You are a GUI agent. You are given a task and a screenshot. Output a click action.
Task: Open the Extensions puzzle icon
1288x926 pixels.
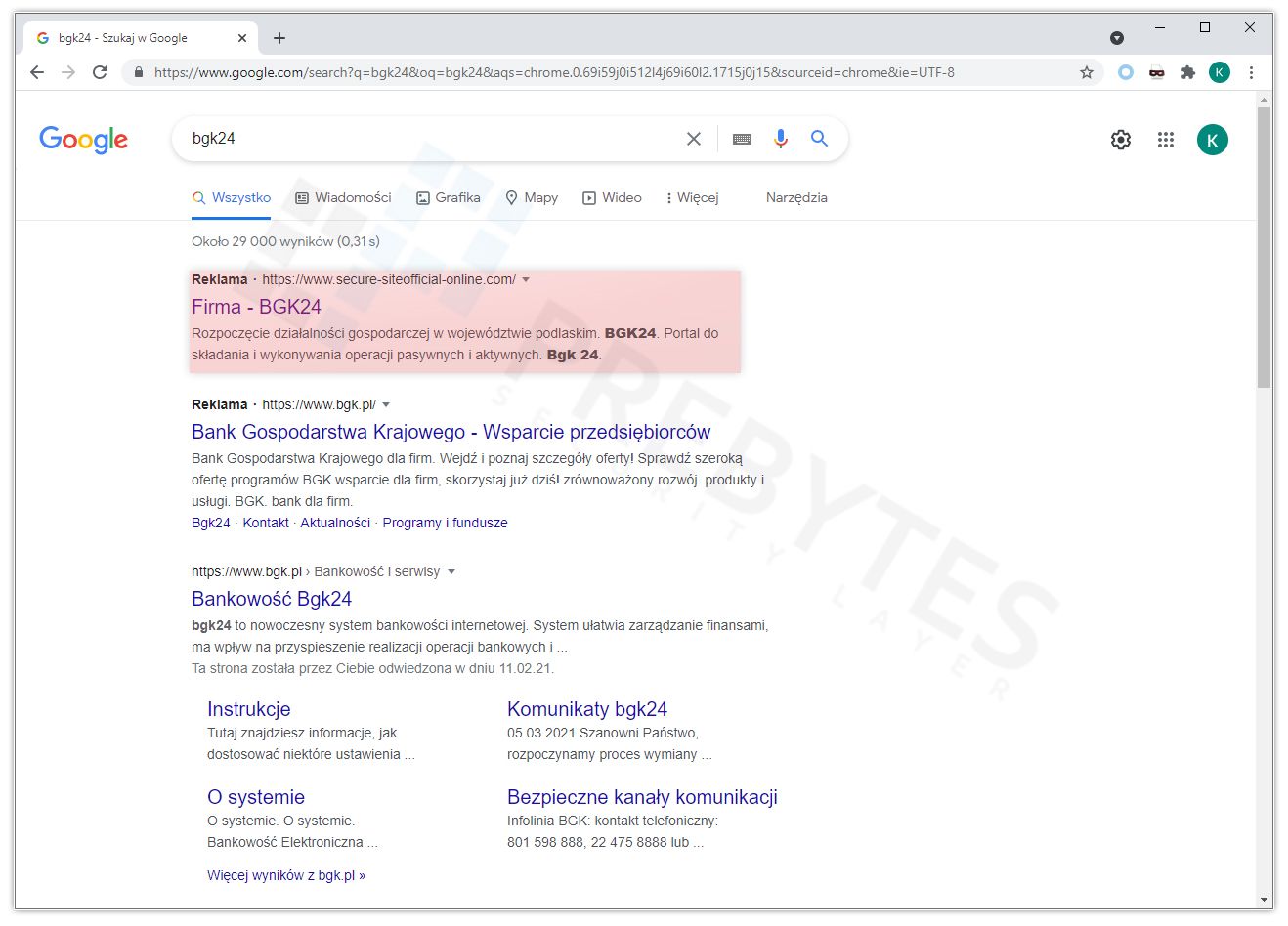pyautogui.click(x=1188, y=72)
